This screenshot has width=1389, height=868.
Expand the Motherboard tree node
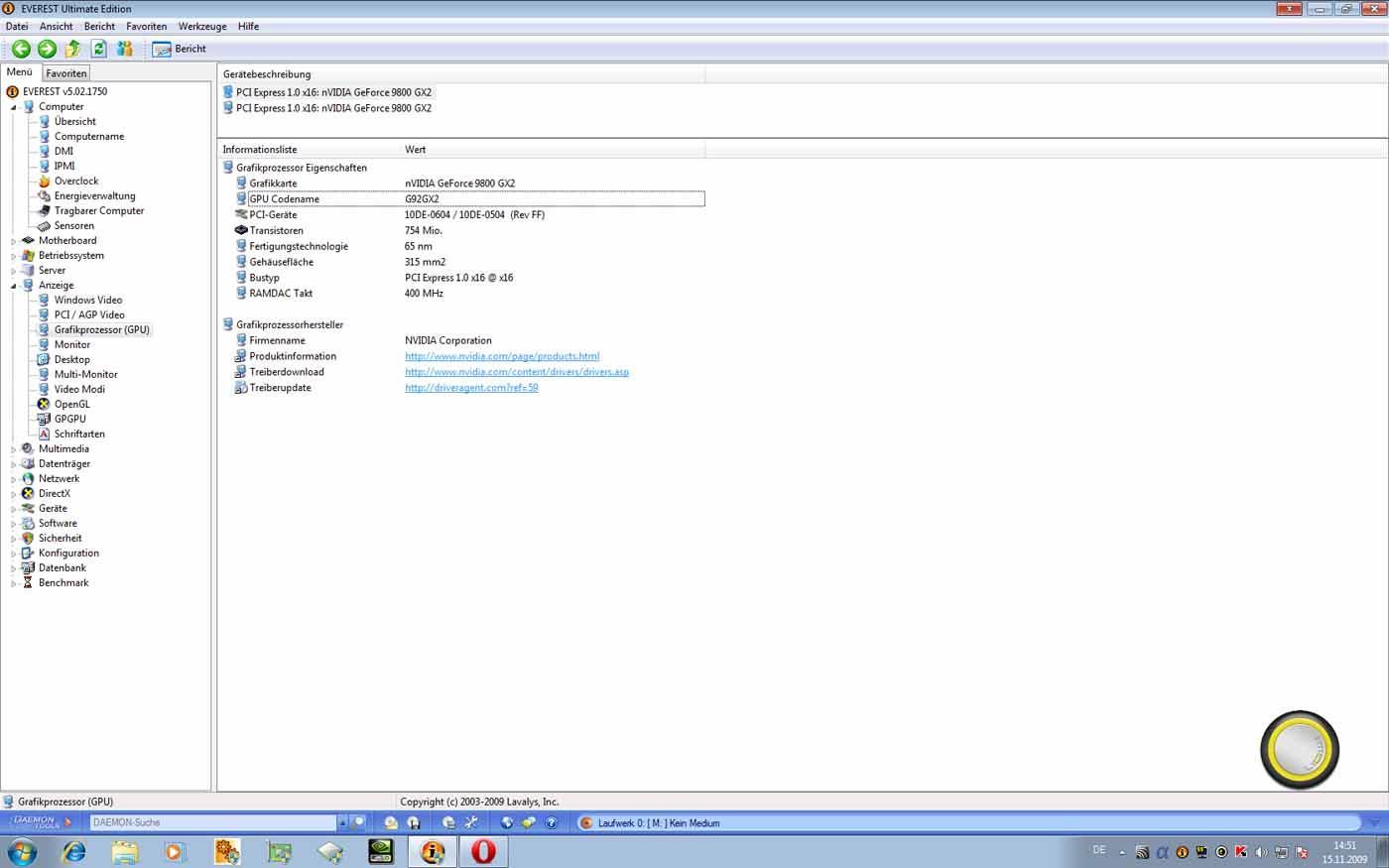[x=14, y=241]
